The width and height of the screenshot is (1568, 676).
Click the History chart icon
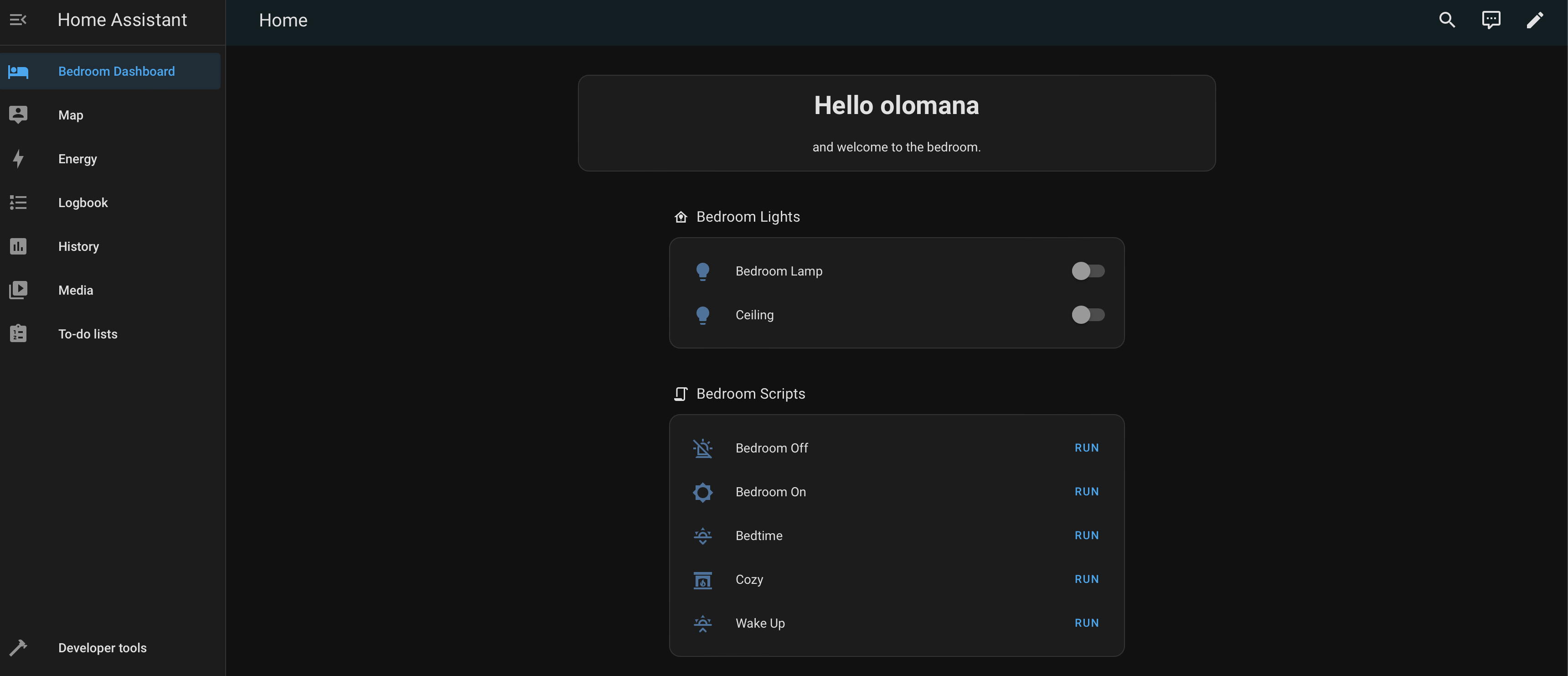click(x=18, y=246)
